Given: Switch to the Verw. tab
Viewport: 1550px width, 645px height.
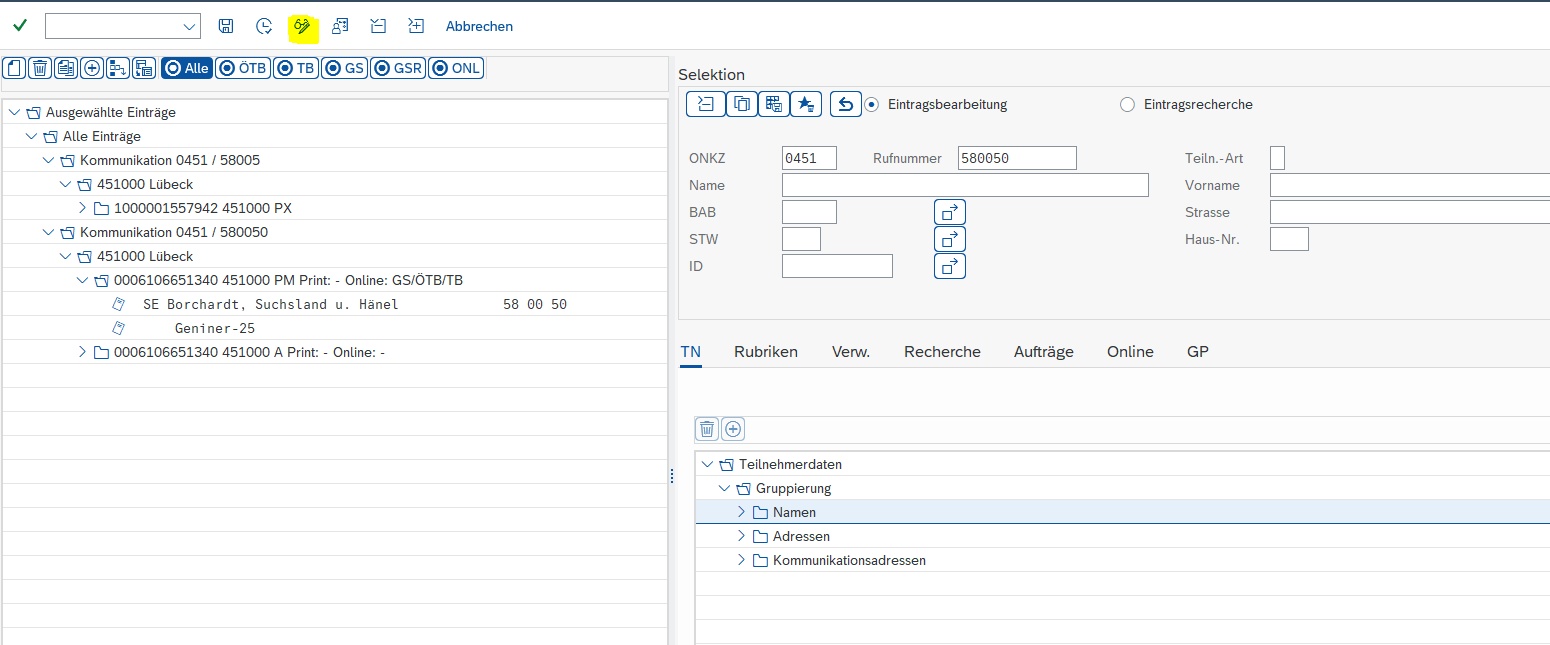Looking at the screenshot, I should click(x=851, y=351).
